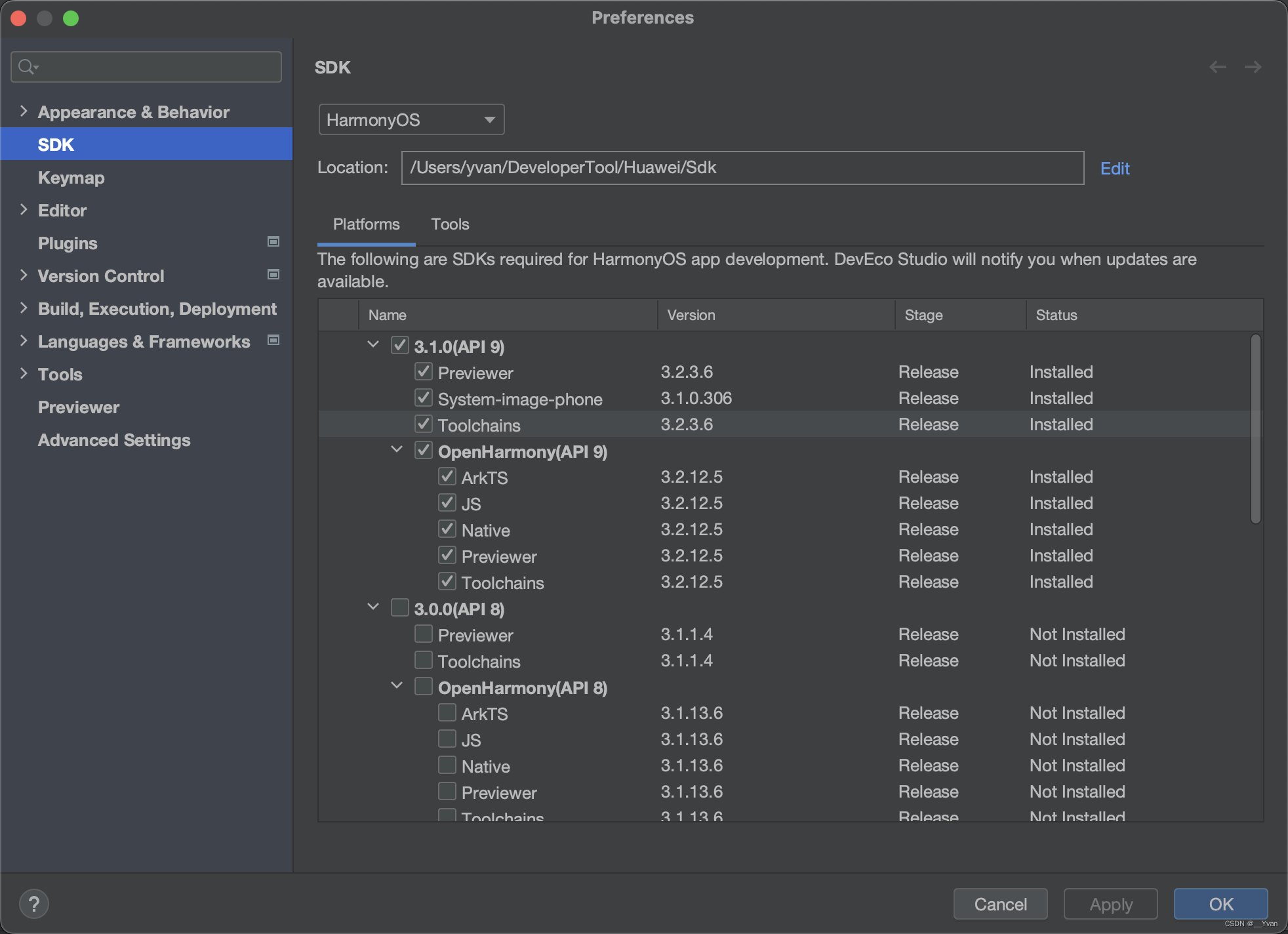Expand Appearance & Behavior settings section
This screenshot has width=1288, height=934.
pyautogui.click(x=24, y=112)
